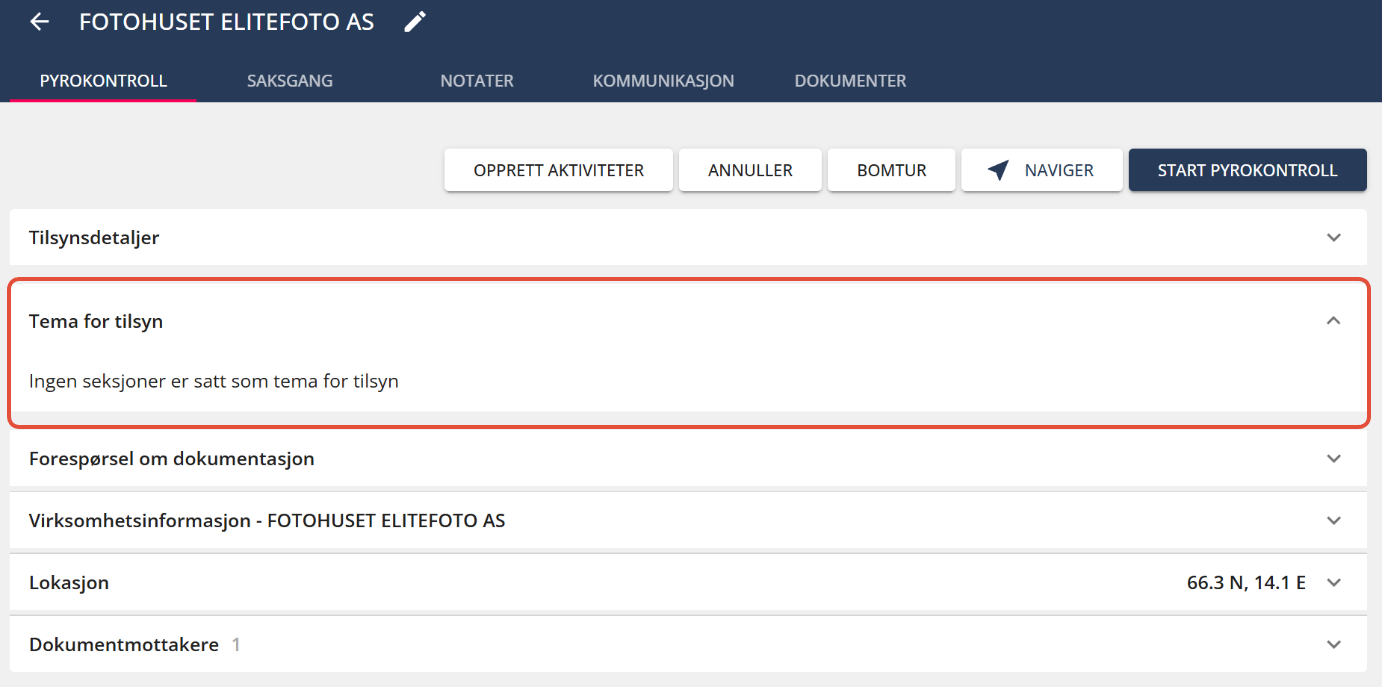Open the PYROKONTROLL tab
Viewport: 1382px width, 687px height.
click(103, 81)
